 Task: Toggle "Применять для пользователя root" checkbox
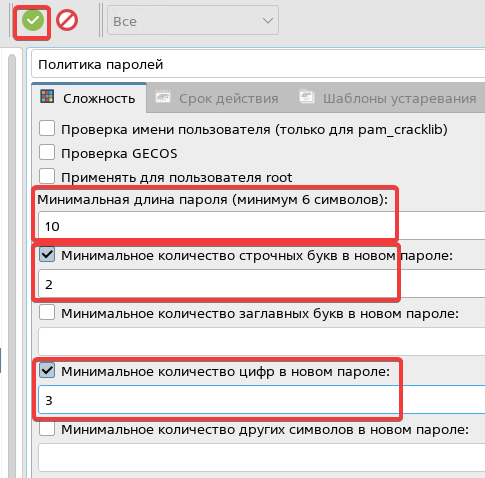pyautogui.click(x=47, y=176)
